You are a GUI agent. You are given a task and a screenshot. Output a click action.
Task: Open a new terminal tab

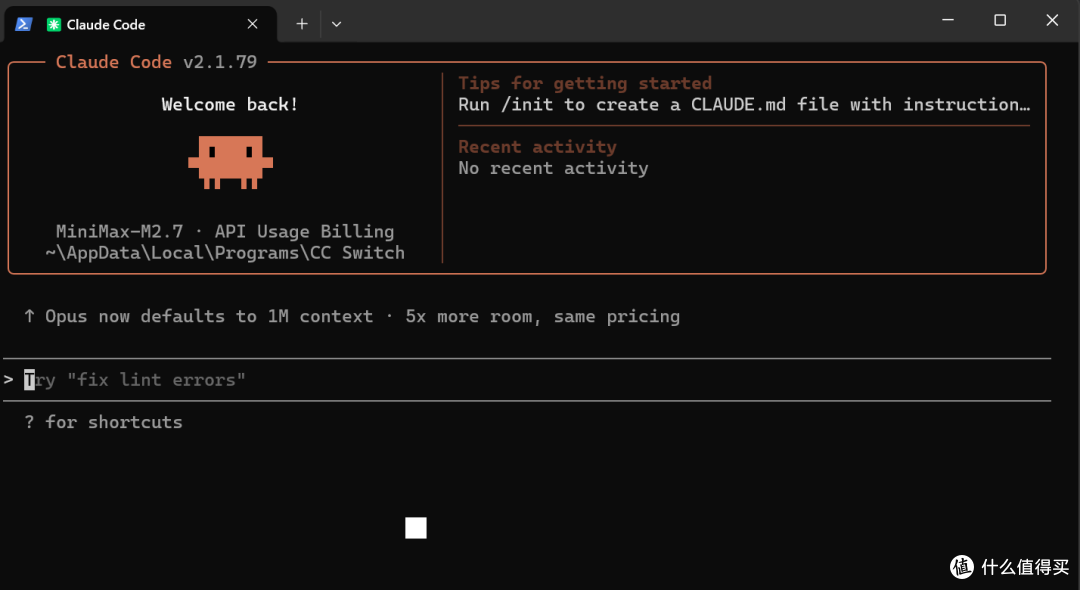coord(302,24)
